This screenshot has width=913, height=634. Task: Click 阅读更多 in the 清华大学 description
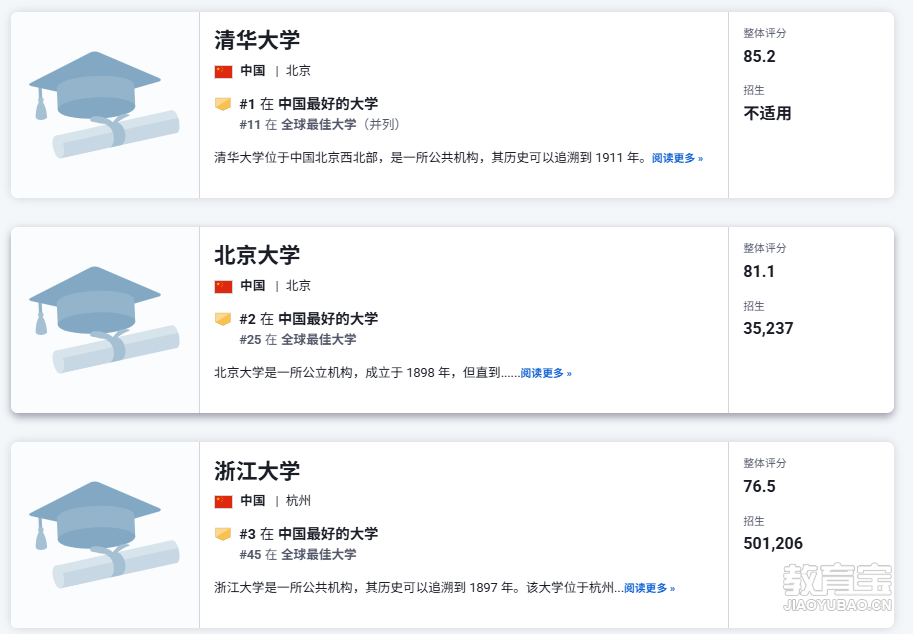[677, 158]
